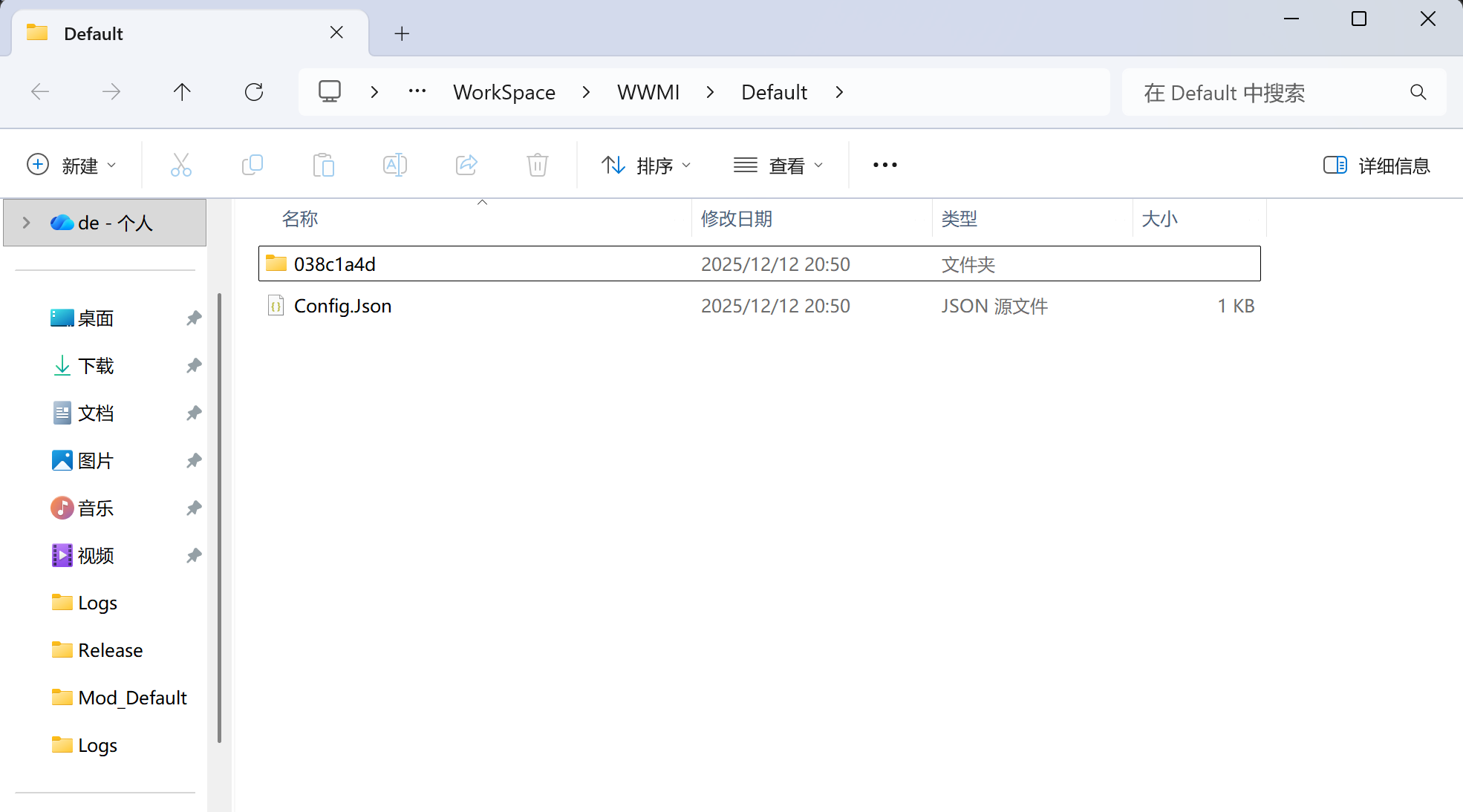
Task: Toggle the 详细信息 details pane
Action: pyautogui.click(x=1376, y=166)
